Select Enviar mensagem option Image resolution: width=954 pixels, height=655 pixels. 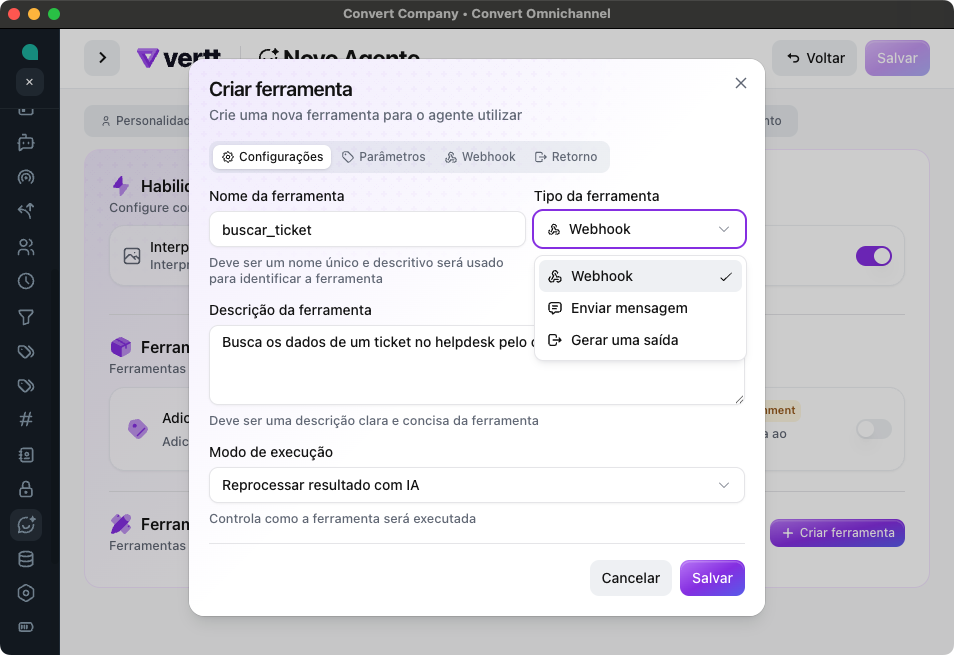[x=640, y=308]
